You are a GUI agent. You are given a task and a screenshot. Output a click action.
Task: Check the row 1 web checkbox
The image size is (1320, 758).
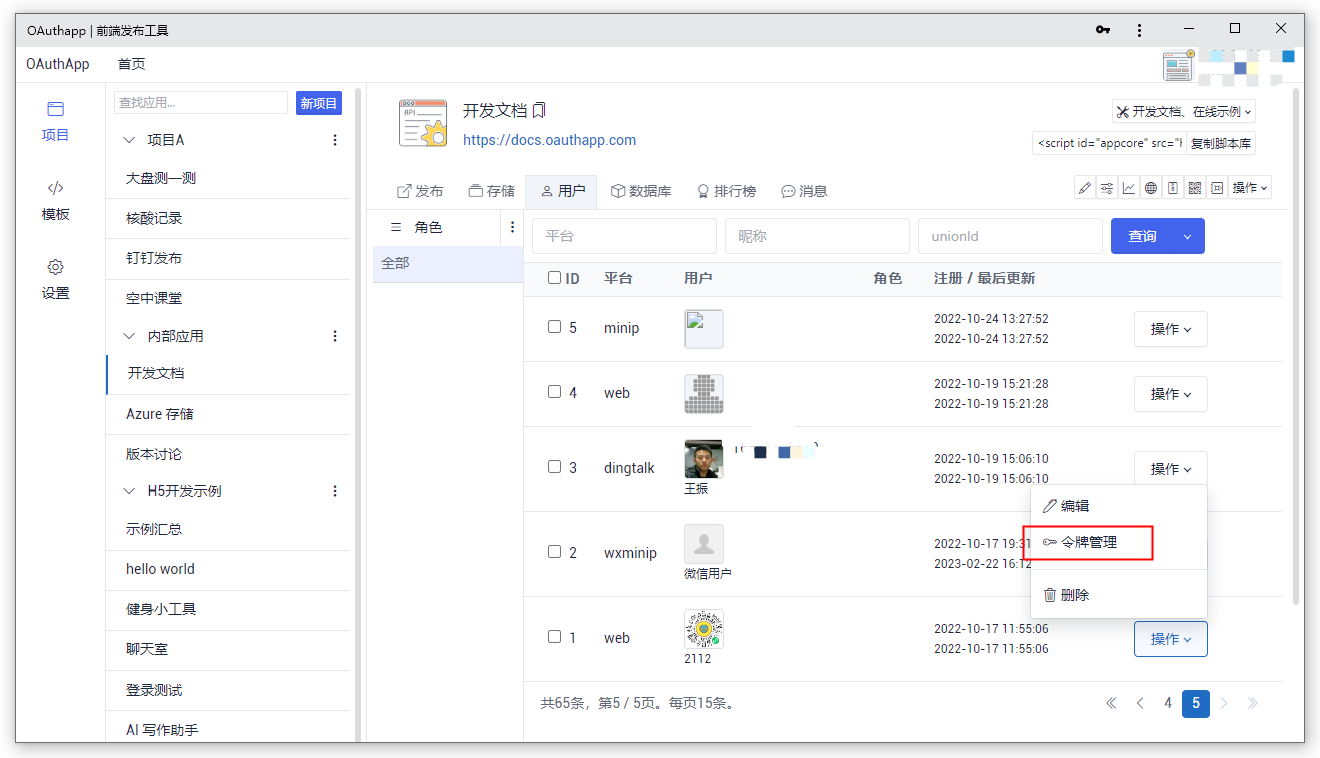pyautogui.click(x=555, y=637)
